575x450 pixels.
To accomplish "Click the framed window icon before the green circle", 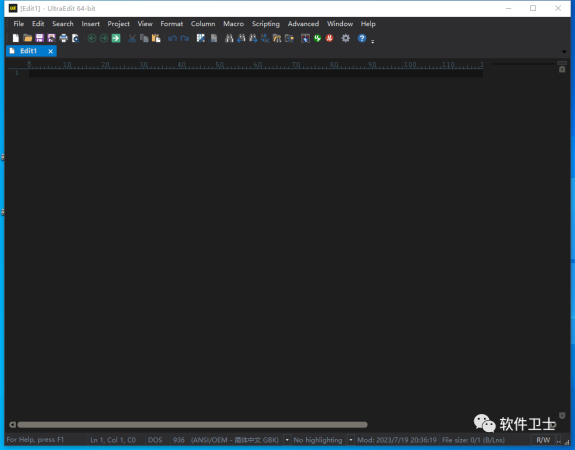I will pos(305,38).
